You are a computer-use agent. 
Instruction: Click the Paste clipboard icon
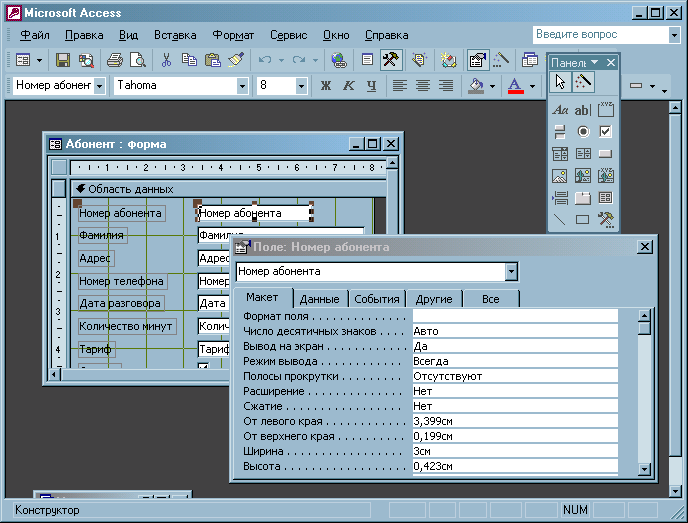(x=213, y=60)
